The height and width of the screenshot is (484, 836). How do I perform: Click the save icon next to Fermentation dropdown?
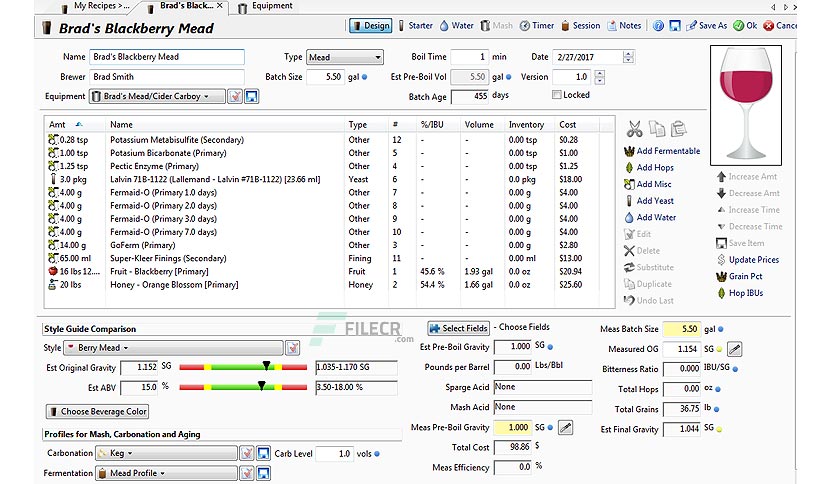[x=263, y=473]
